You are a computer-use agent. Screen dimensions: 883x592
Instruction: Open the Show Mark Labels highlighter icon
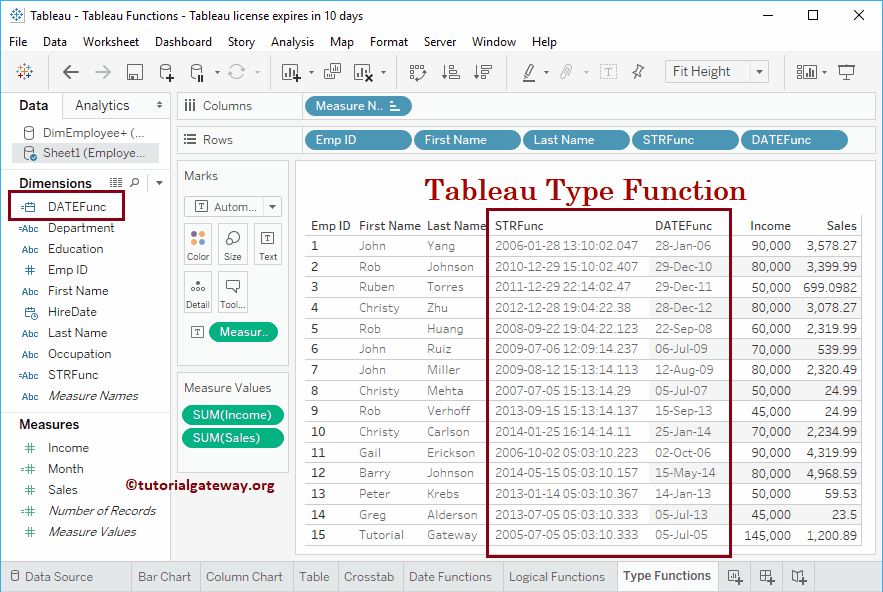coord(528,71)
